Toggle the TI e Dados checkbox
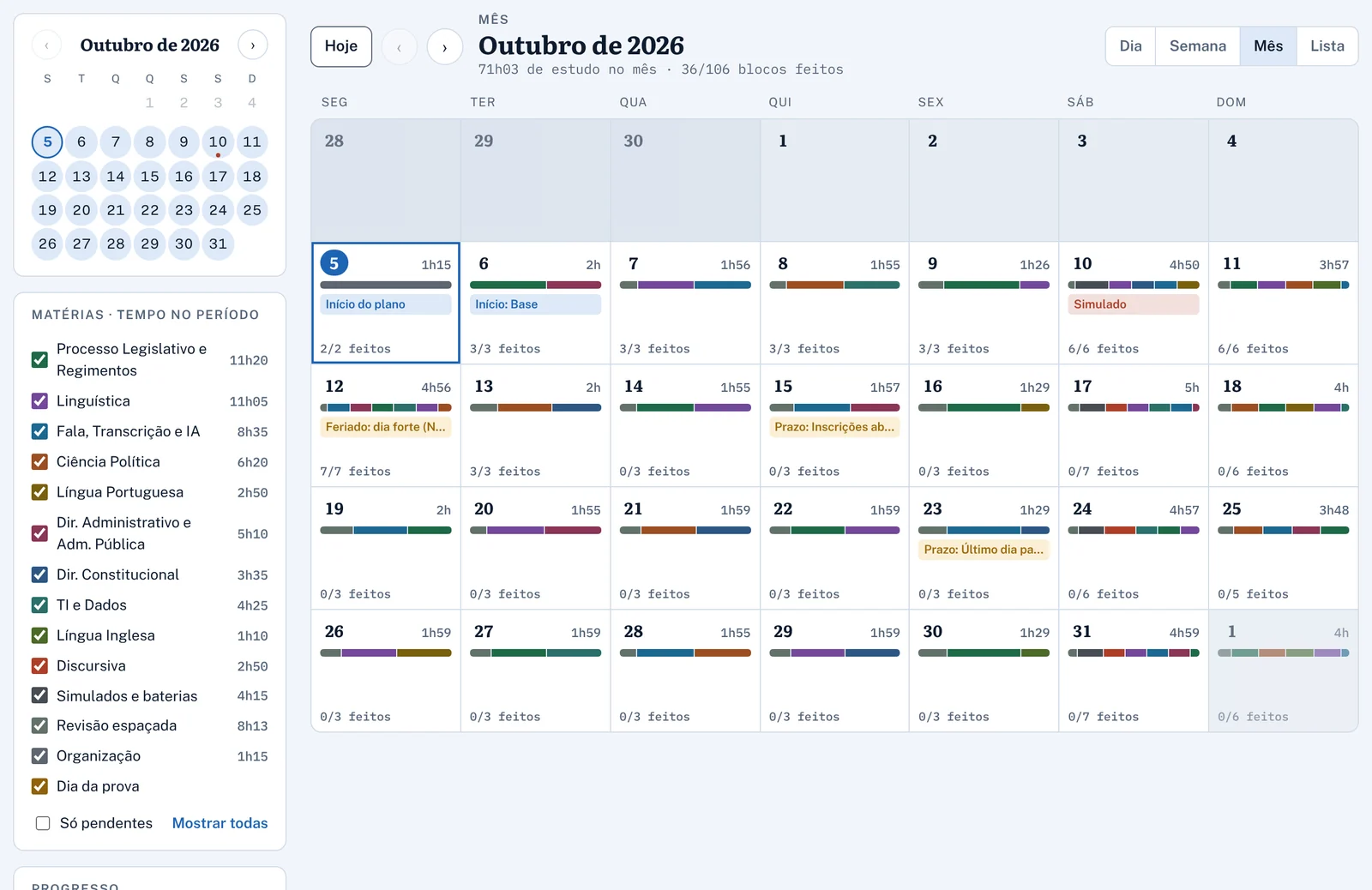The height and width of the screenshot is (890, 1372). [39, 604]
